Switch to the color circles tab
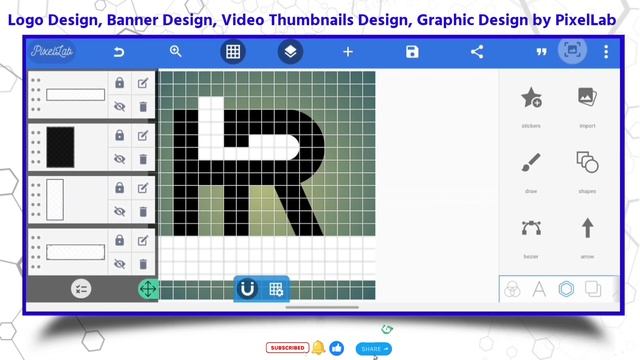The width and height of the screenshot is (640, 360). coord(512,289)
